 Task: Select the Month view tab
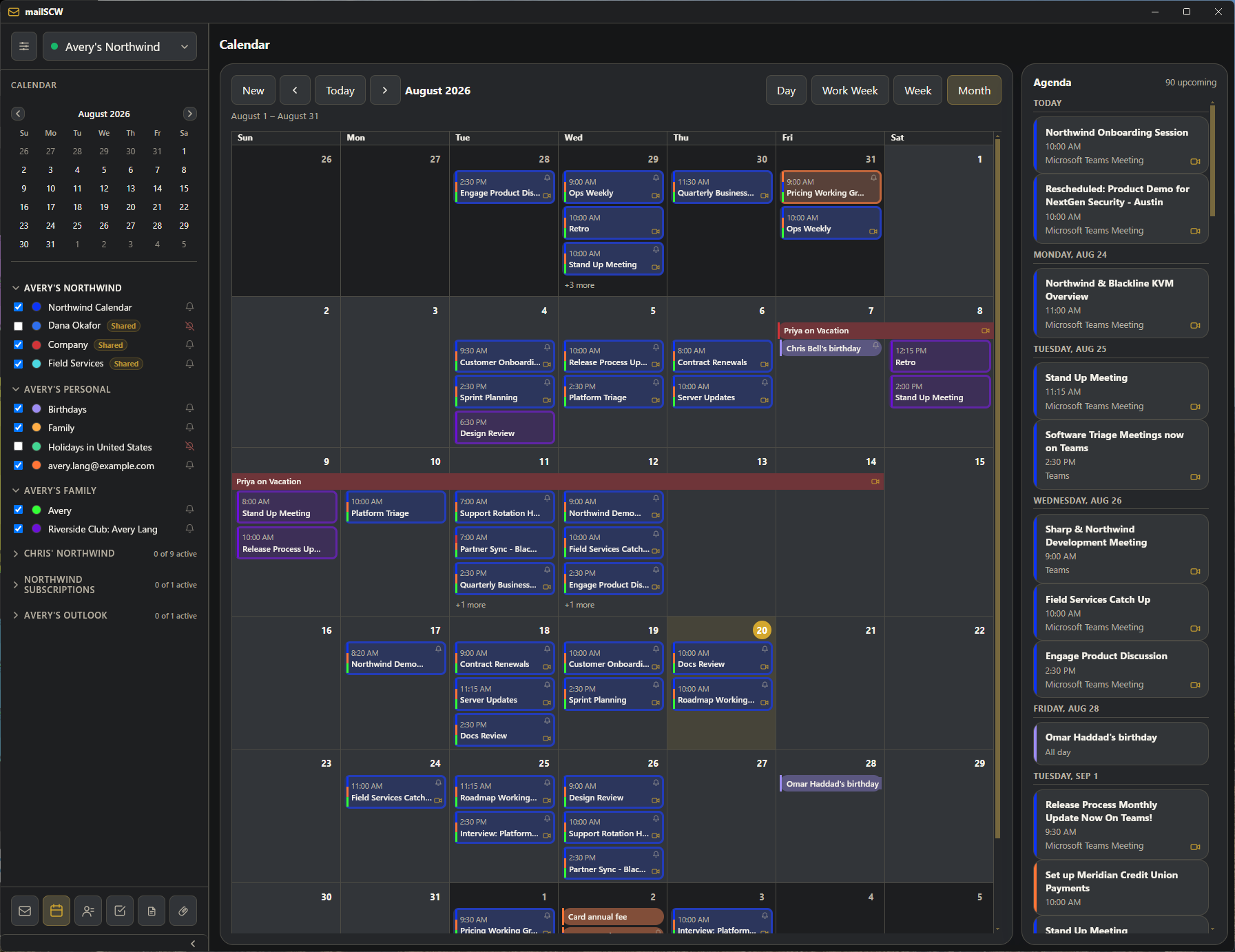click(974, 90)
